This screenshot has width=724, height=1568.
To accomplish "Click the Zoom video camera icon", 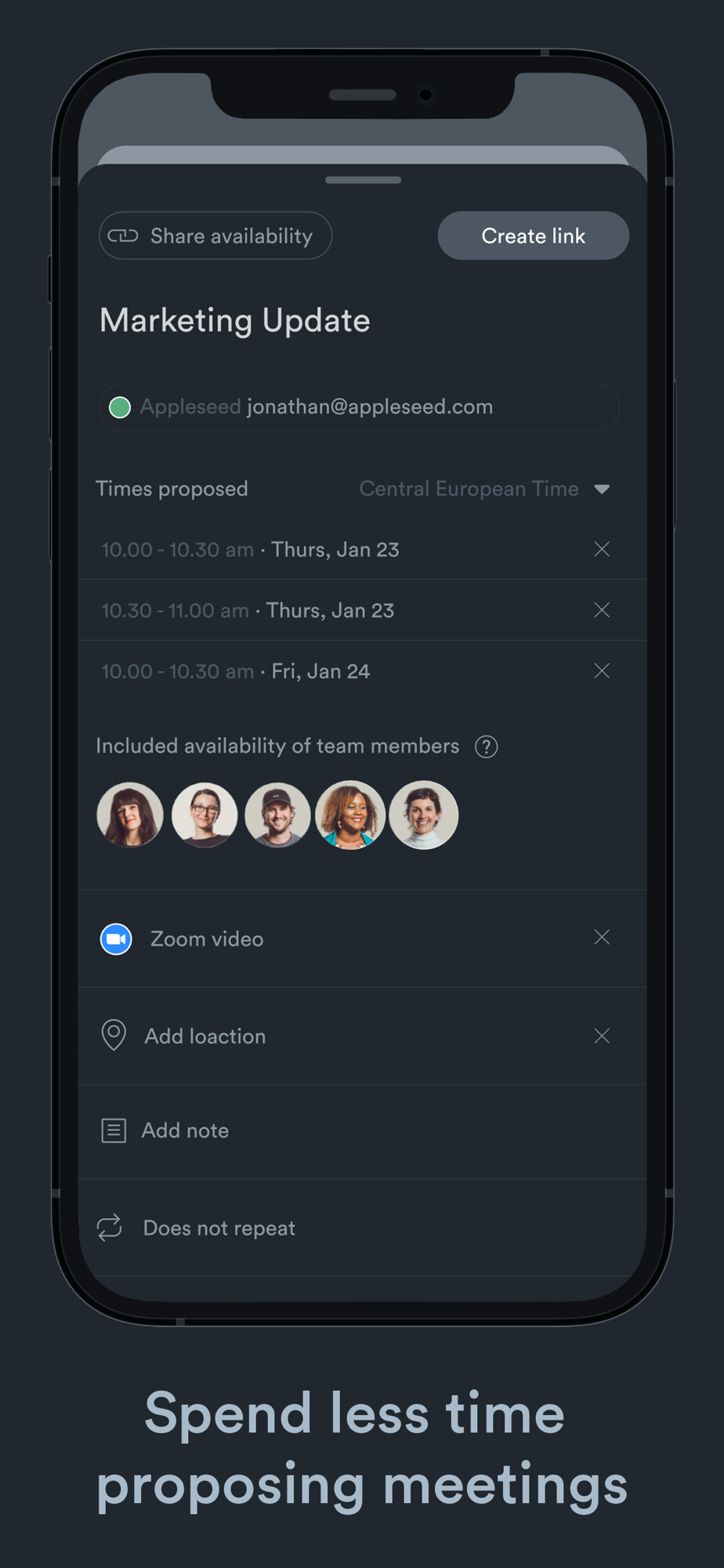I will 116,939.
